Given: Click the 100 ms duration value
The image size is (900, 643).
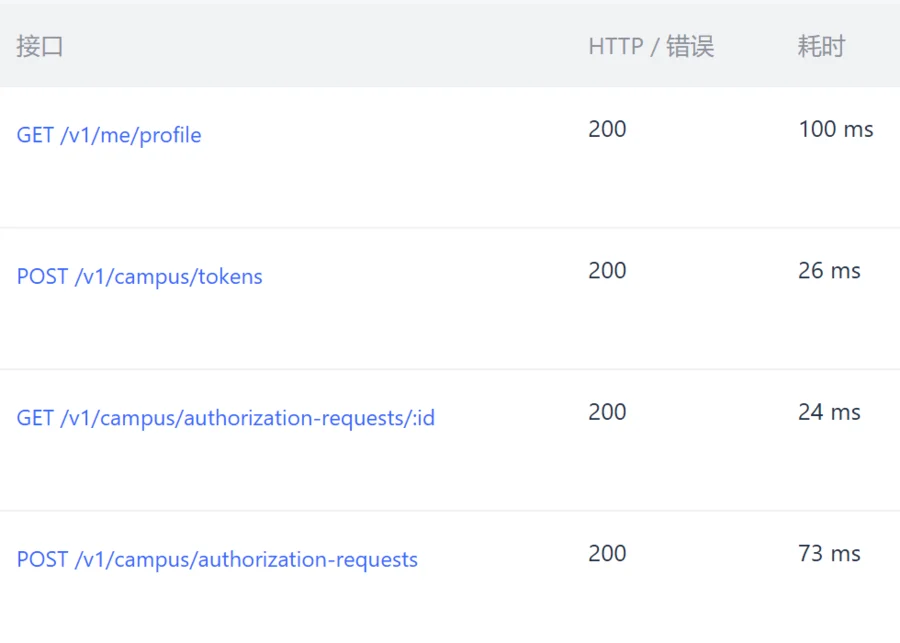Looking at the screenshot, I should coord(836,129).
